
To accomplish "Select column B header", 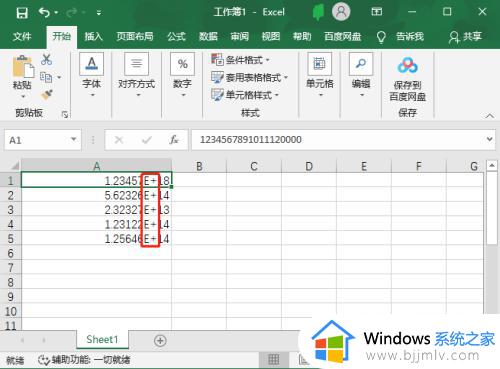I will point(199,166).
